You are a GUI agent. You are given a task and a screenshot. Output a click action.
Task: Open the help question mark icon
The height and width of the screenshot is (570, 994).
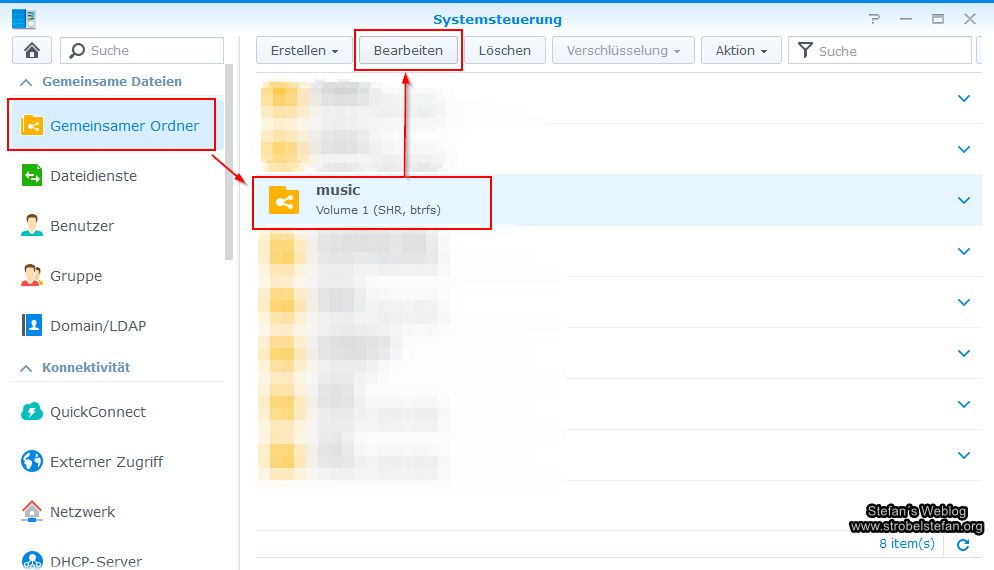[x=875, y=19]
